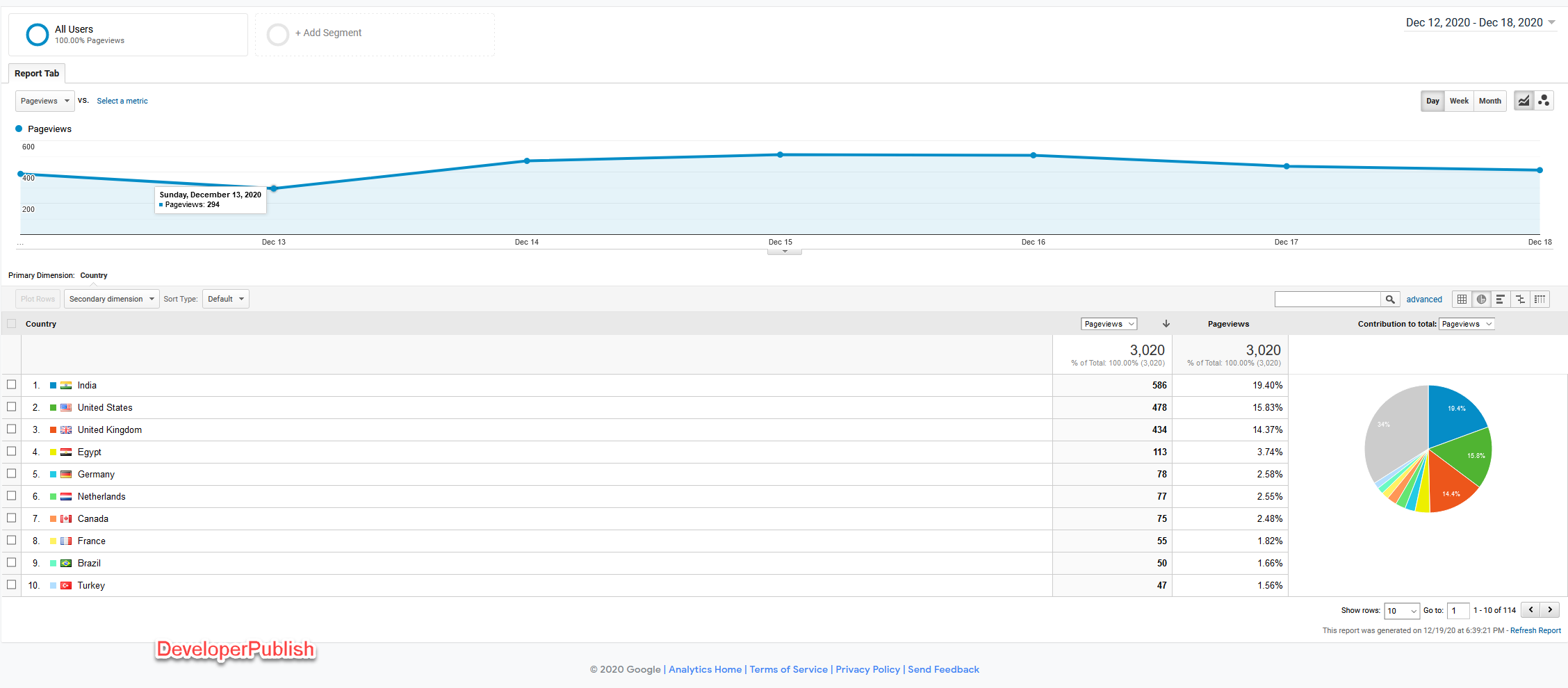Click the table search magnifier icon

point(1390,299)
